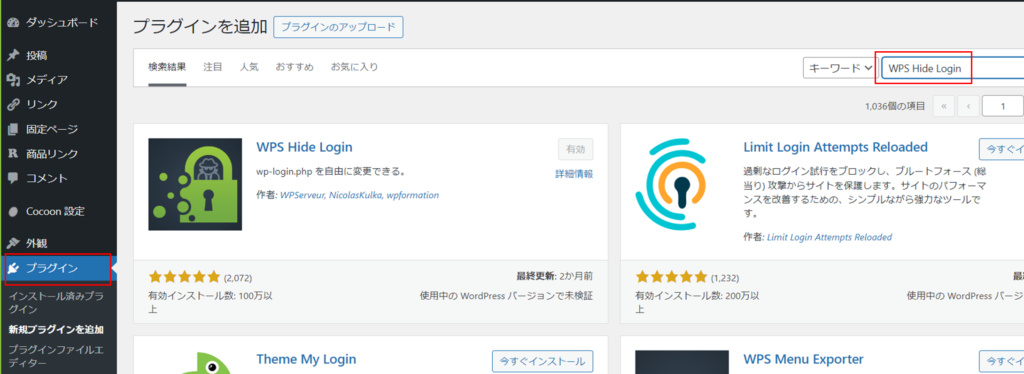1024x374 pixels.
Task: Click the 商品リンク R icon
Action: [12, 154]
